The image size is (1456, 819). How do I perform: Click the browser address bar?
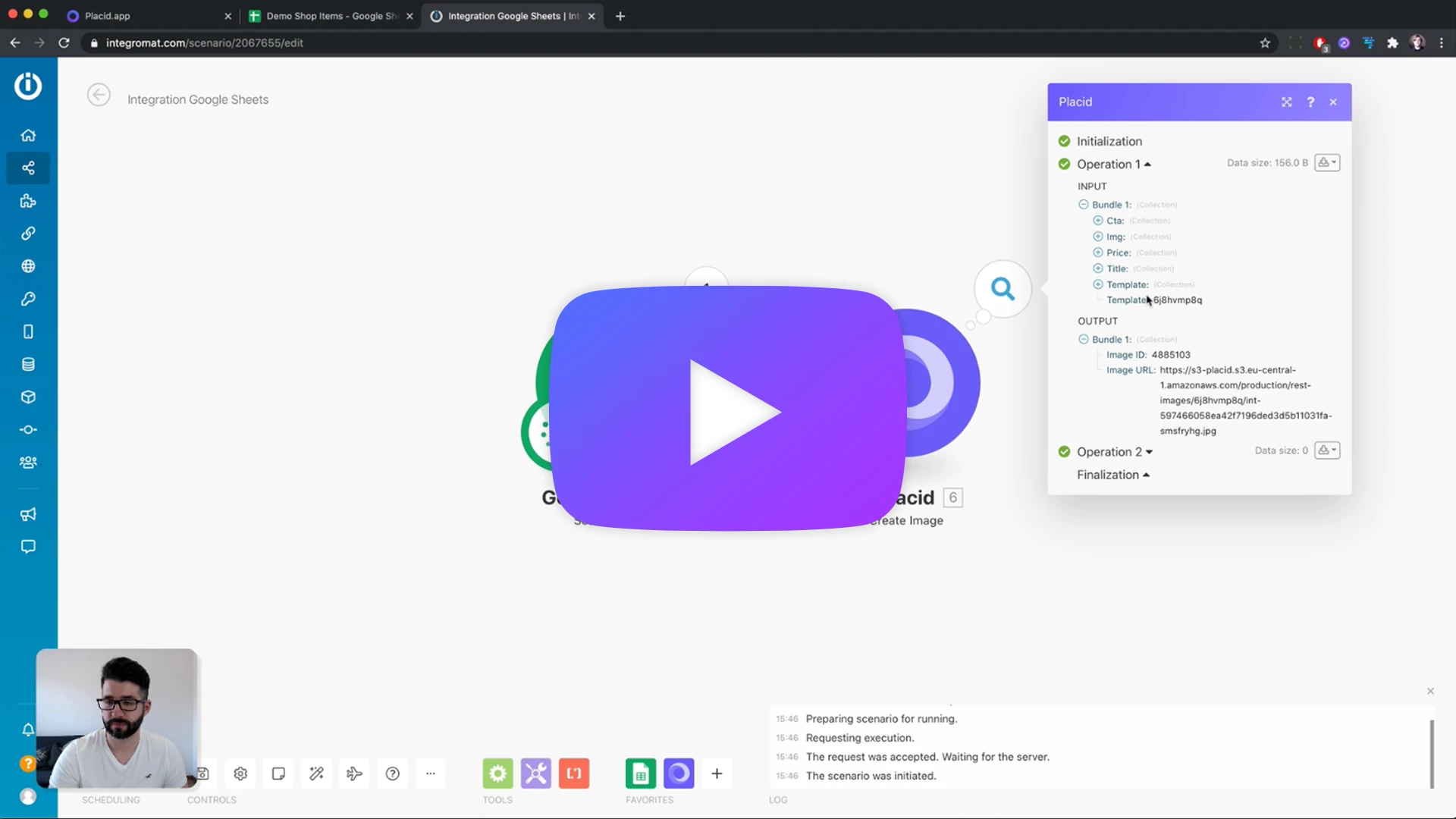[667, 43]
